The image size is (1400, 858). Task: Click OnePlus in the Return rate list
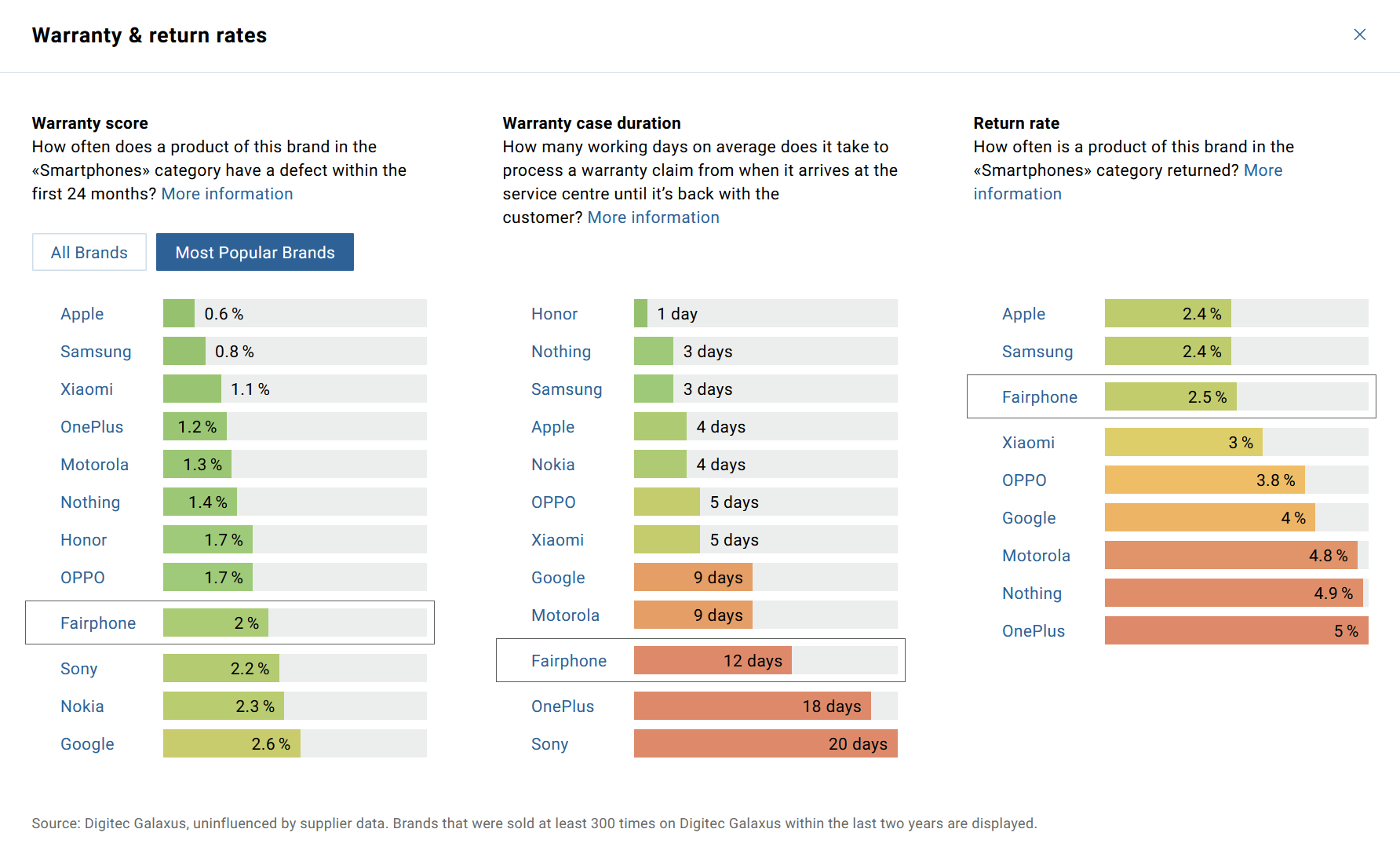(x=1034, y=631)
